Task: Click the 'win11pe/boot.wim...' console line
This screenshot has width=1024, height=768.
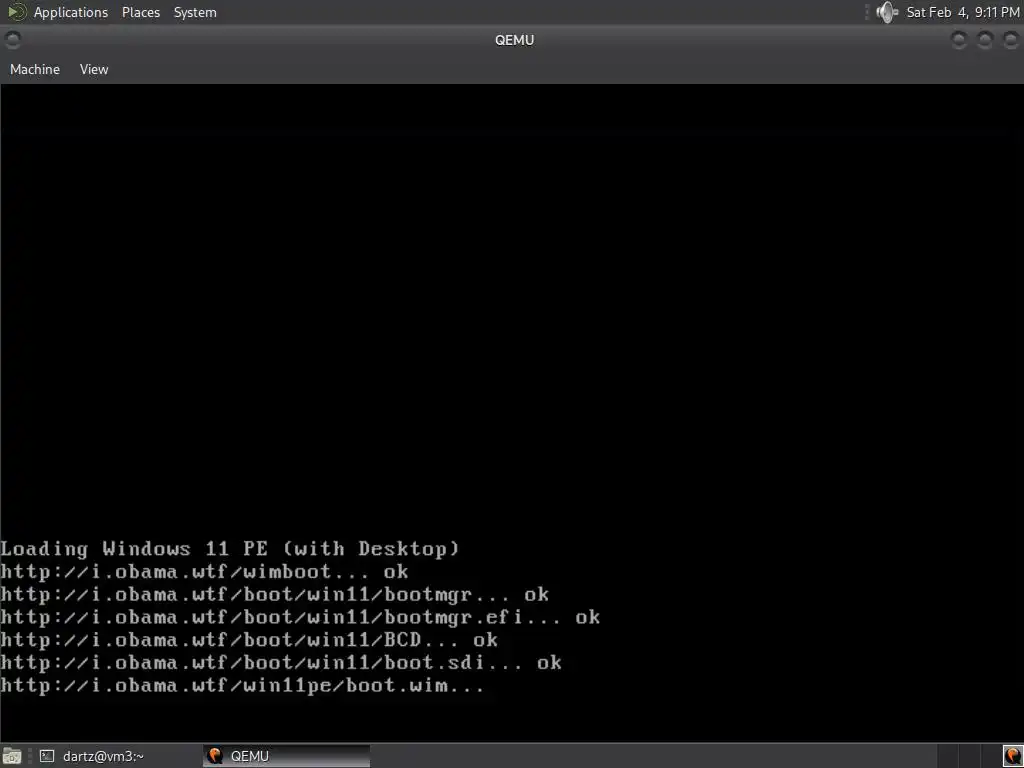Action: (242, 686)
